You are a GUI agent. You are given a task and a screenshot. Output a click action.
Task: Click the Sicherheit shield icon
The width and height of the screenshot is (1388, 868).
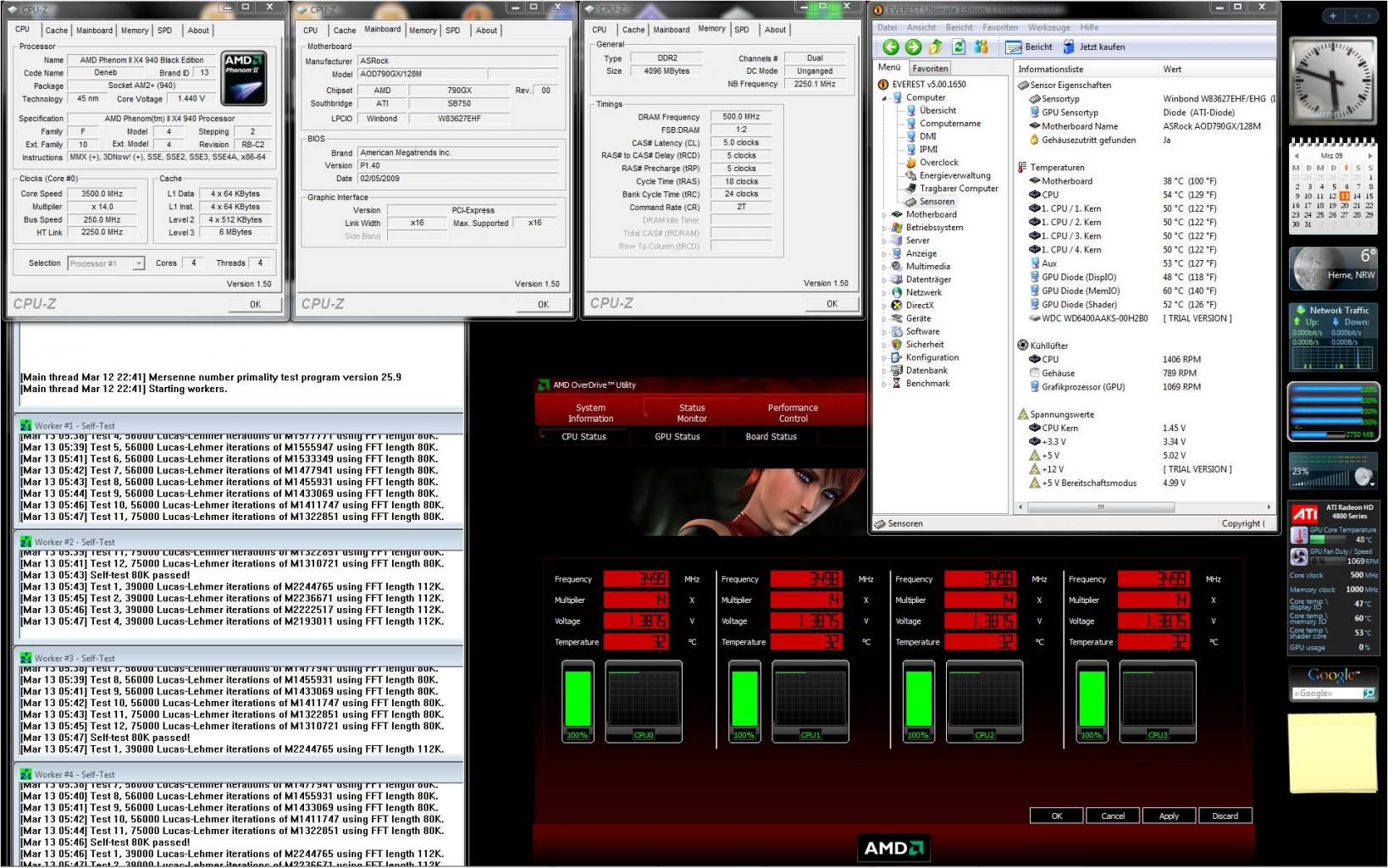pos(897,345)
